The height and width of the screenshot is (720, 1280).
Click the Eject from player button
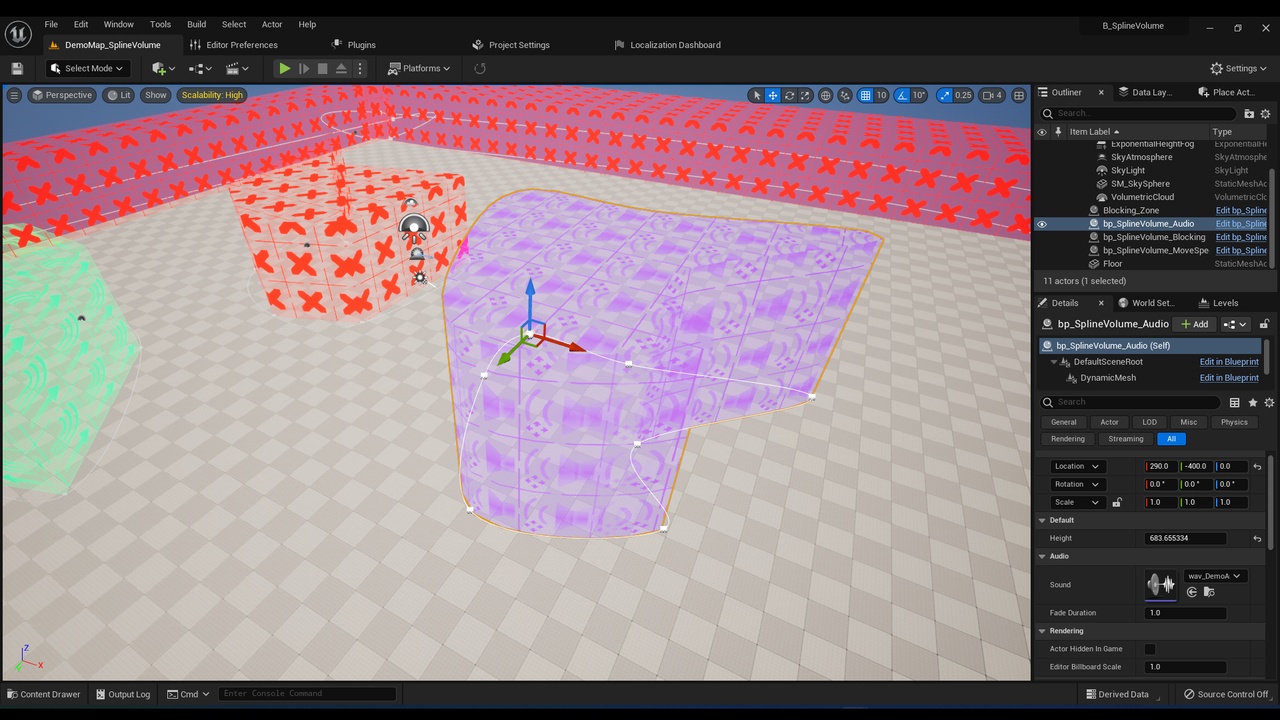[341, 68]
